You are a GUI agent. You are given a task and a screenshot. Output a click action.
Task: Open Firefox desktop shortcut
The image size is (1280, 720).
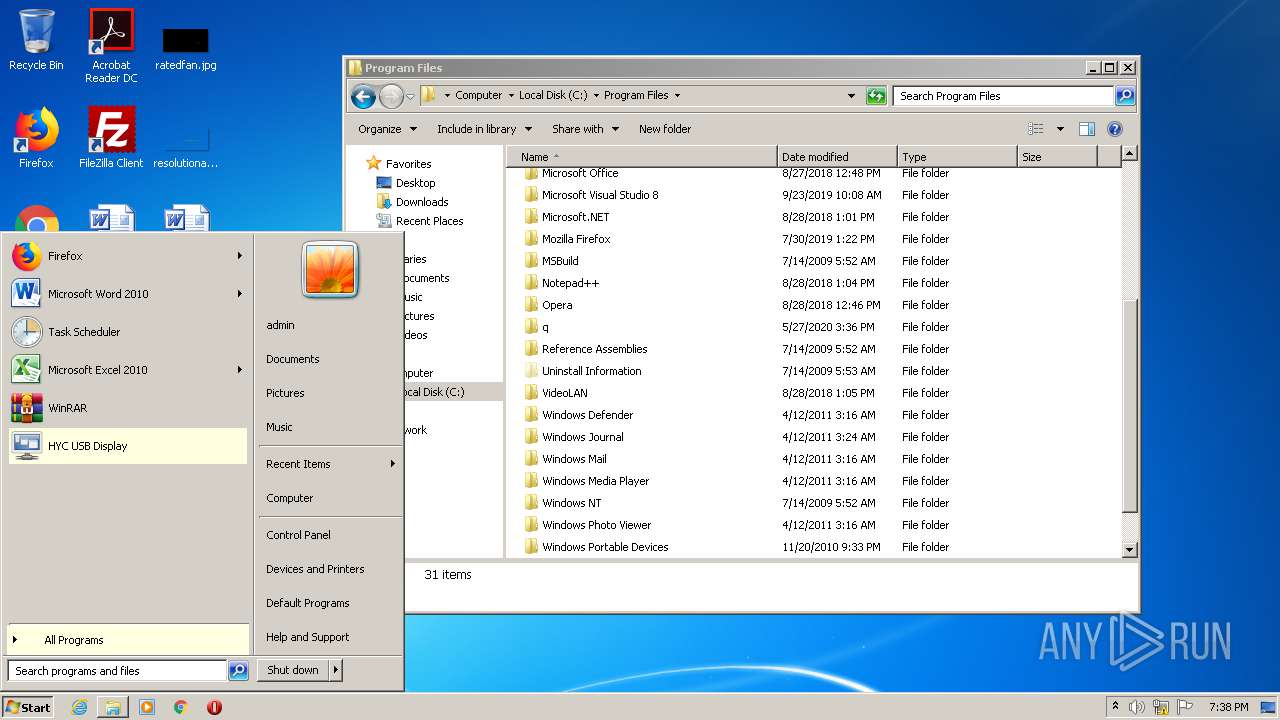tap(36, 138)
